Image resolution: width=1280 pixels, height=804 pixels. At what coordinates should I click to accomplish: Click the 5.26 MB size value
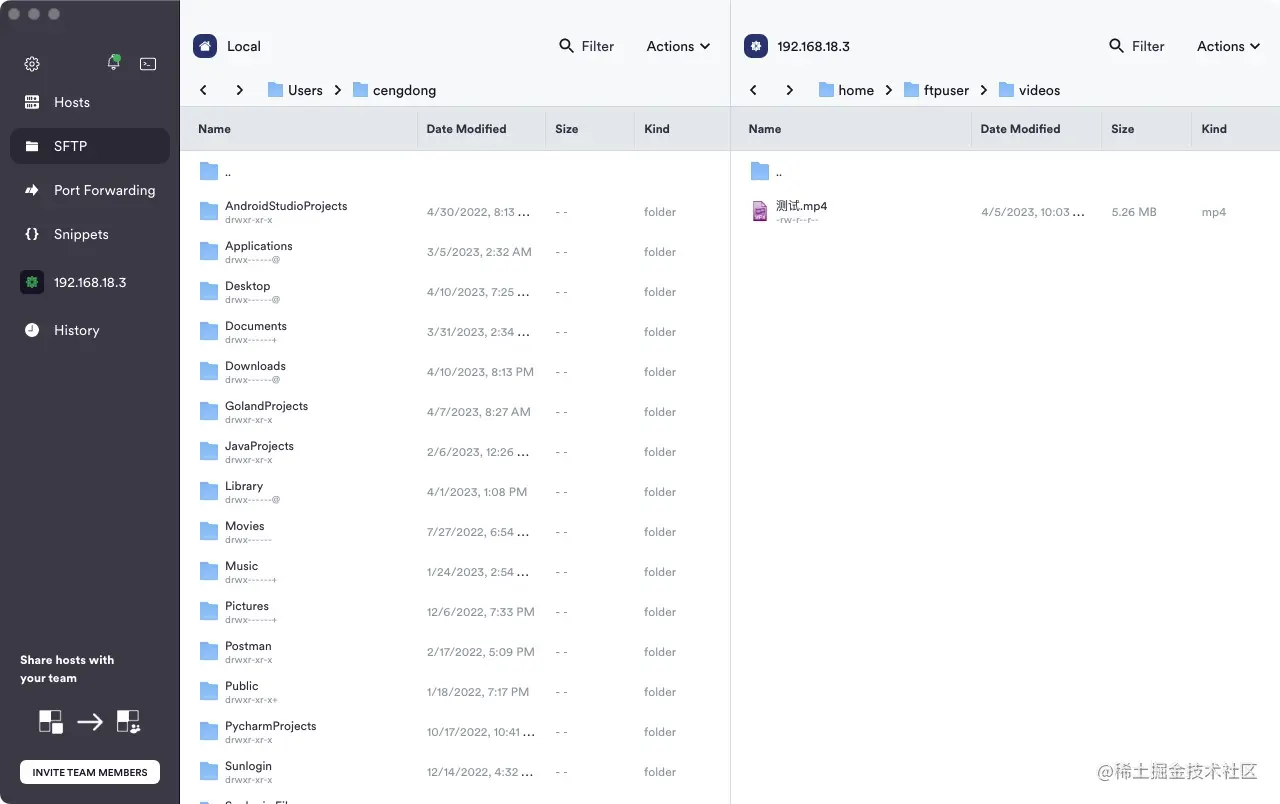[1134, 212]
